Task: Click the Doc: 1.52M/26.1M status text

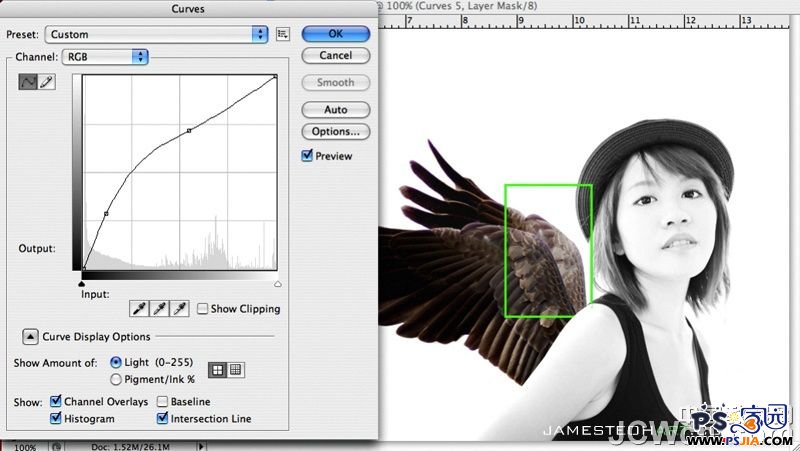Action: coord(131,447)
